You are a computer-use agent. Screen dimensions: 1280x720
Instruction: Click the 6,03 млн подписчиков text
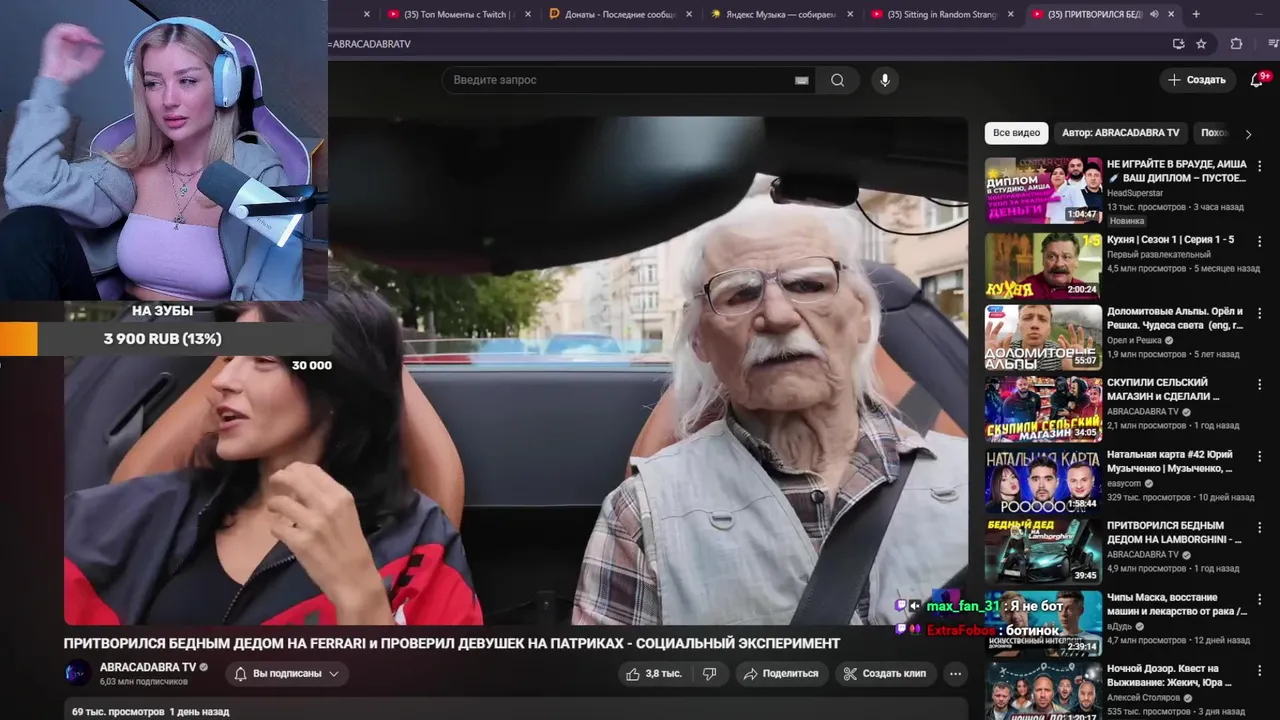(x=144, y=682)
